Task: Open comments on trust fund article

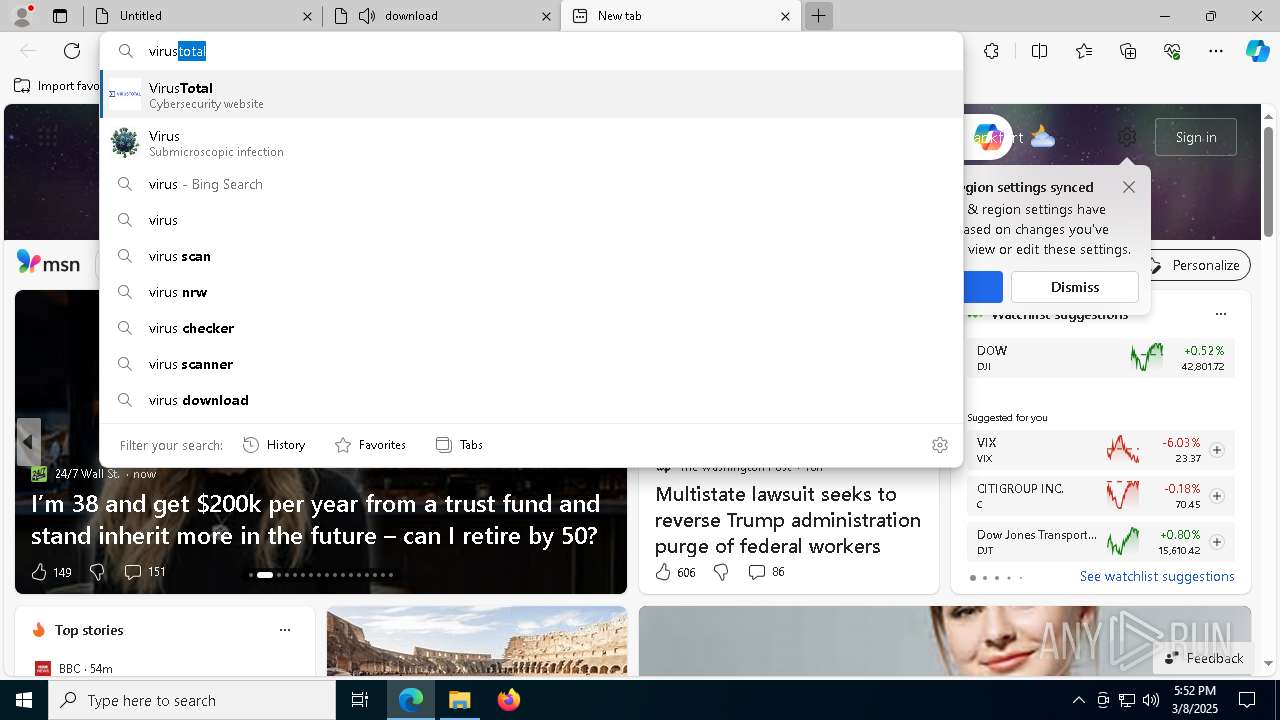Action: (144, 572)
